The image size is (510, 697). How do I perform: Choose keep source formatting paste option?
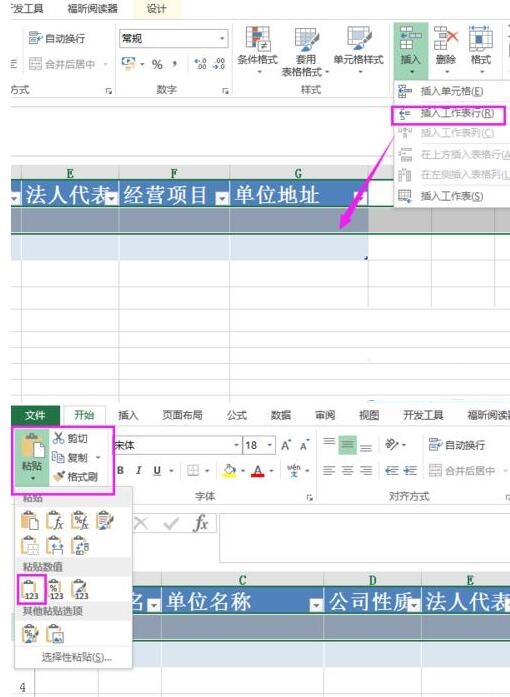click(105, 521)
